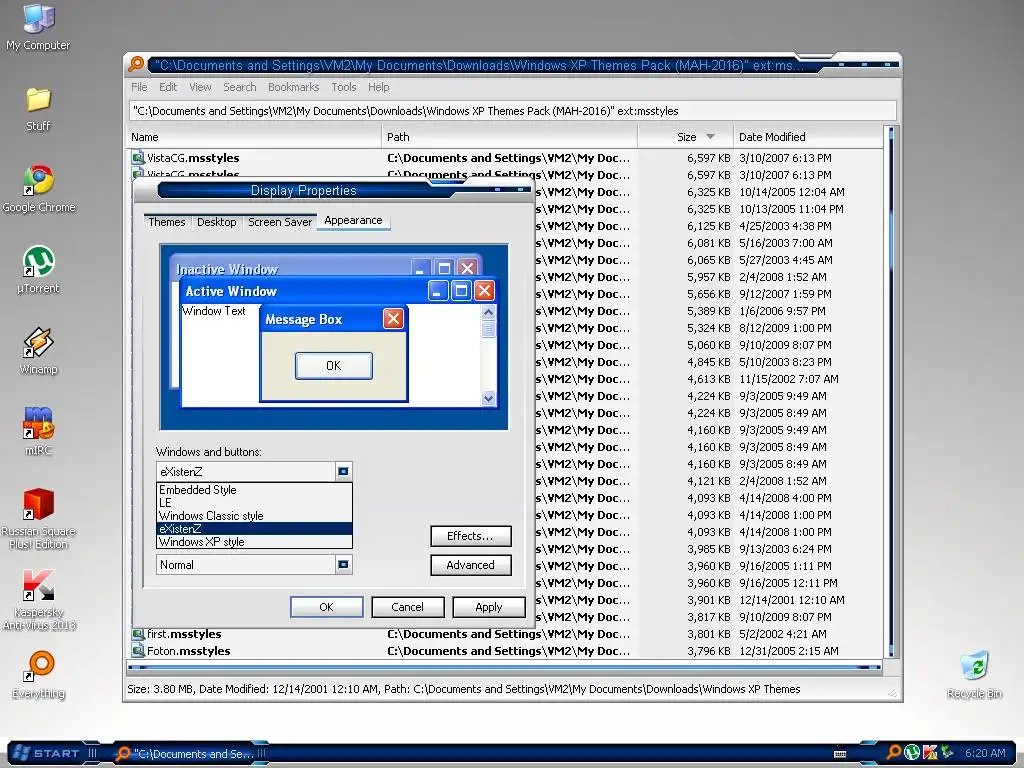
Task: Select the Appearance tab
Action: (x=353, y=221)
